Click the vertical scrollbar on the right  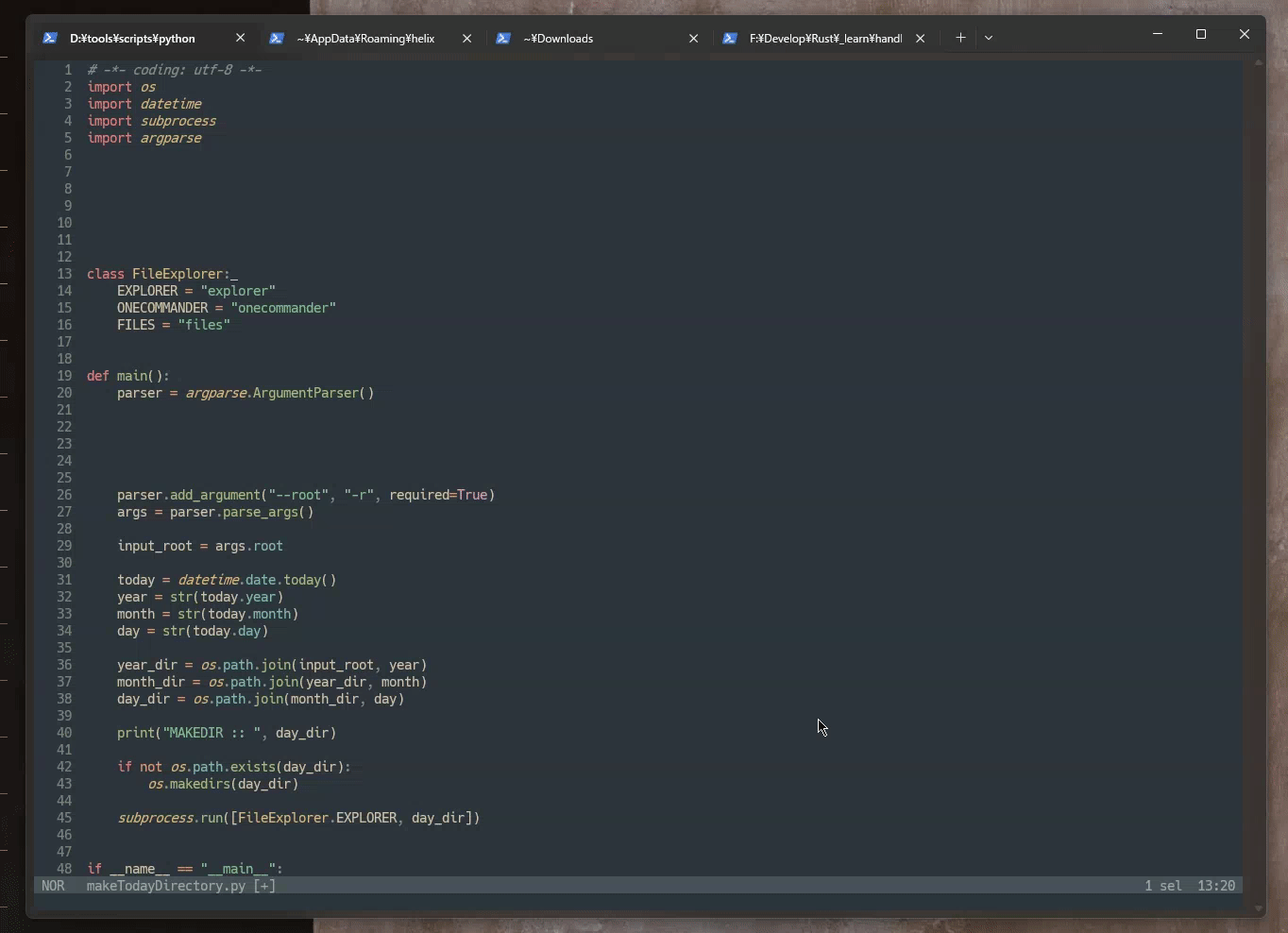[1260, 472]
